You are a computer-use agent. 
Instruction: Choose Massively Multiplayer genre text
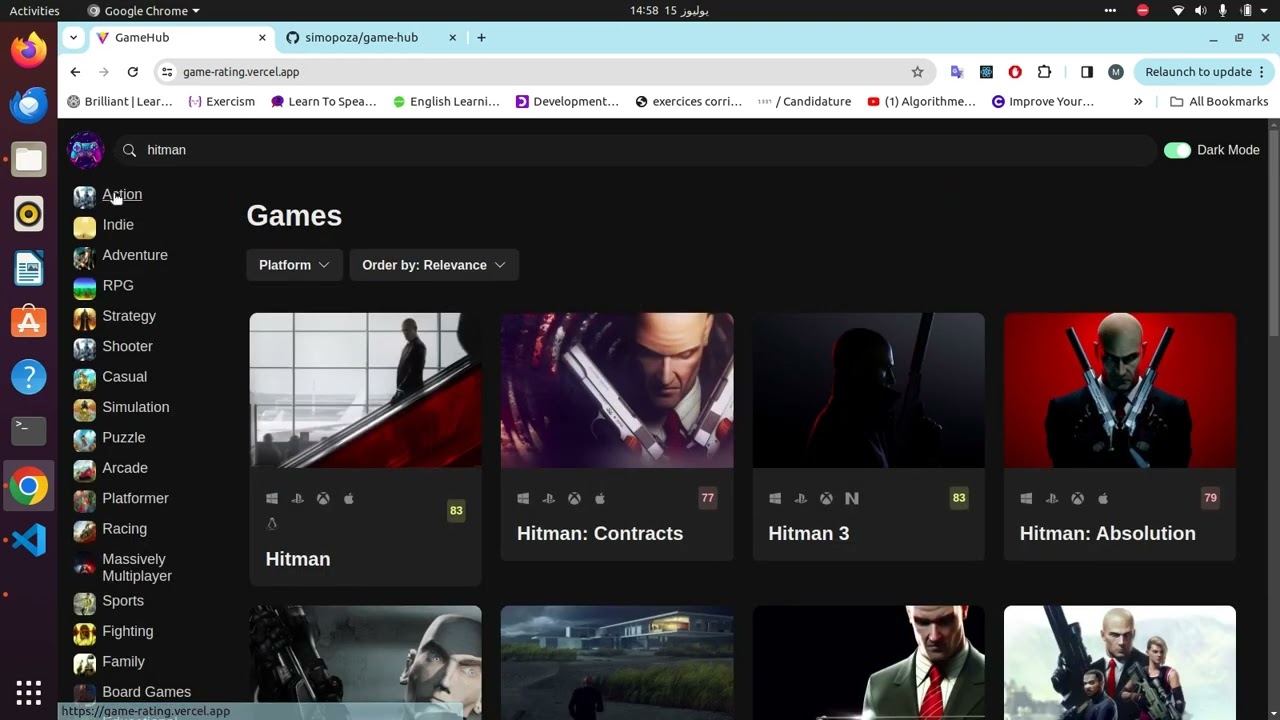click(137, 567)
